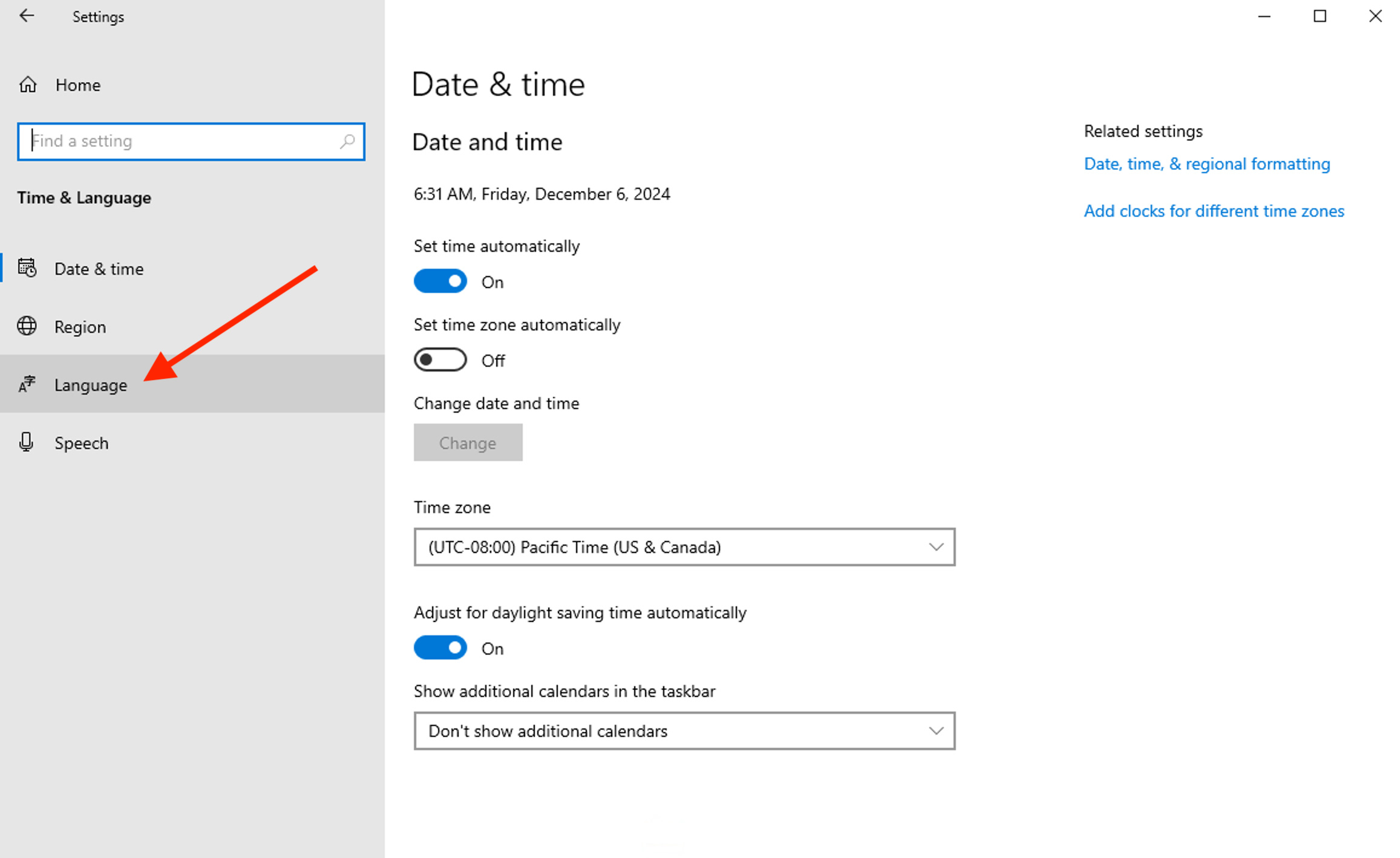Screen dimensions: 1400x858
Task: Enable Set time zone automatically
Action: (440, 360)
